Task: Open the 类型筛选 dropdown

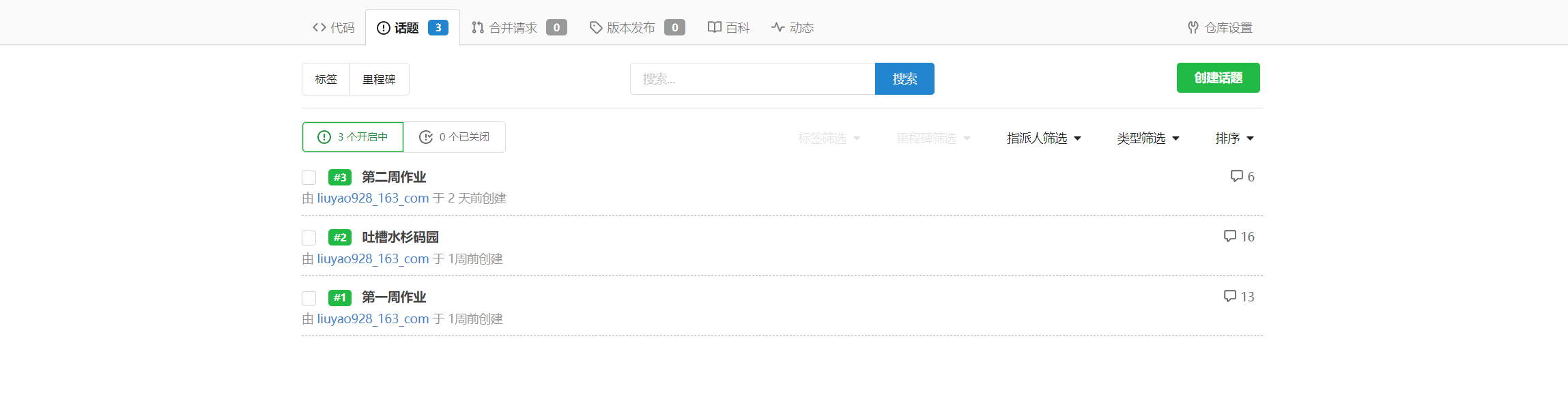Action: coord(1148,138)
